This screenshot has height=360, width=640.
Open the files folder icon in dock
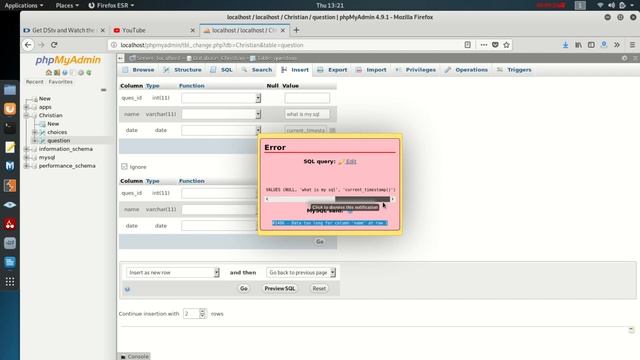[x=10, y=89]
